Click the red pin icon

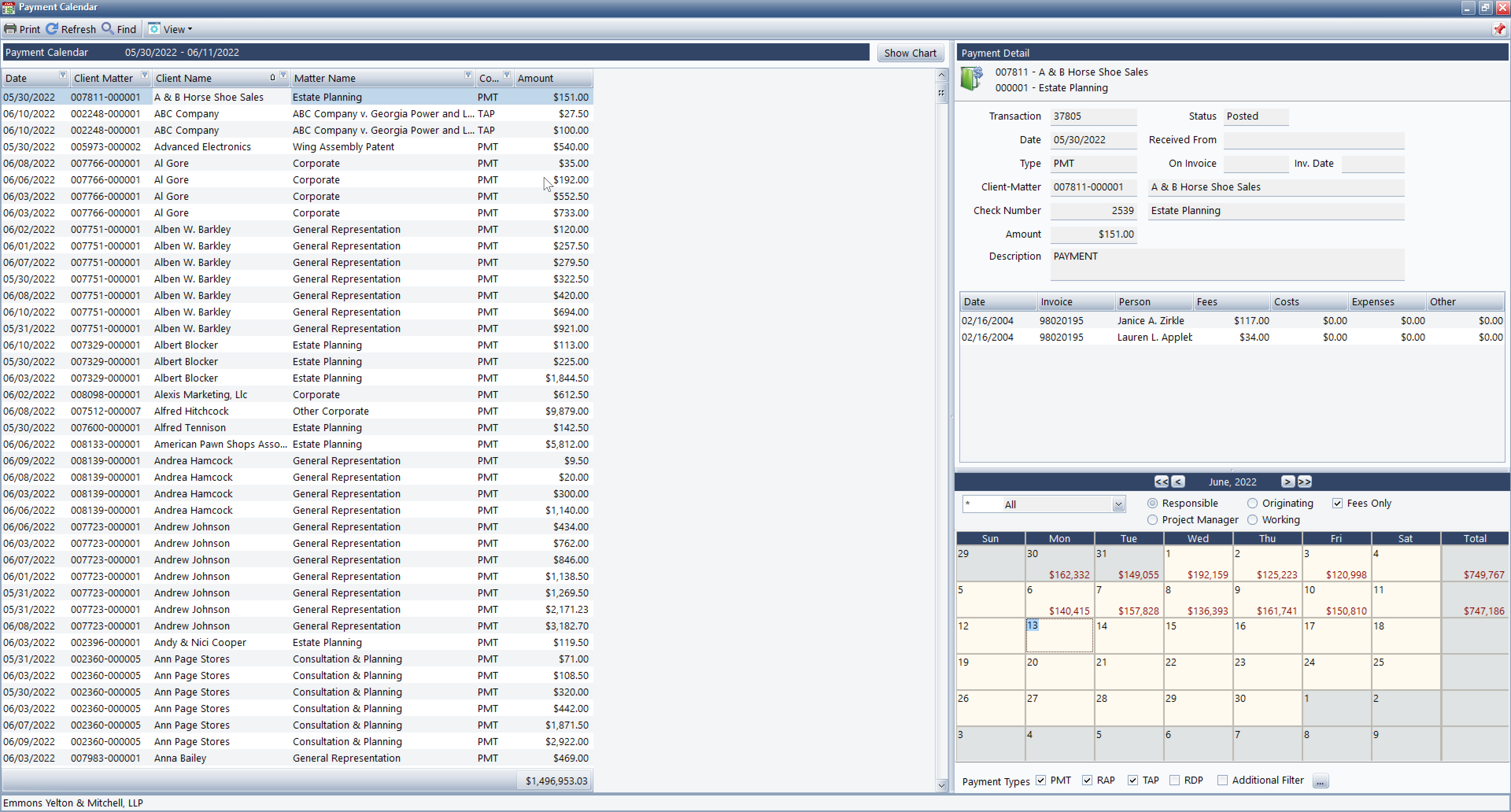pos(1499,29)
